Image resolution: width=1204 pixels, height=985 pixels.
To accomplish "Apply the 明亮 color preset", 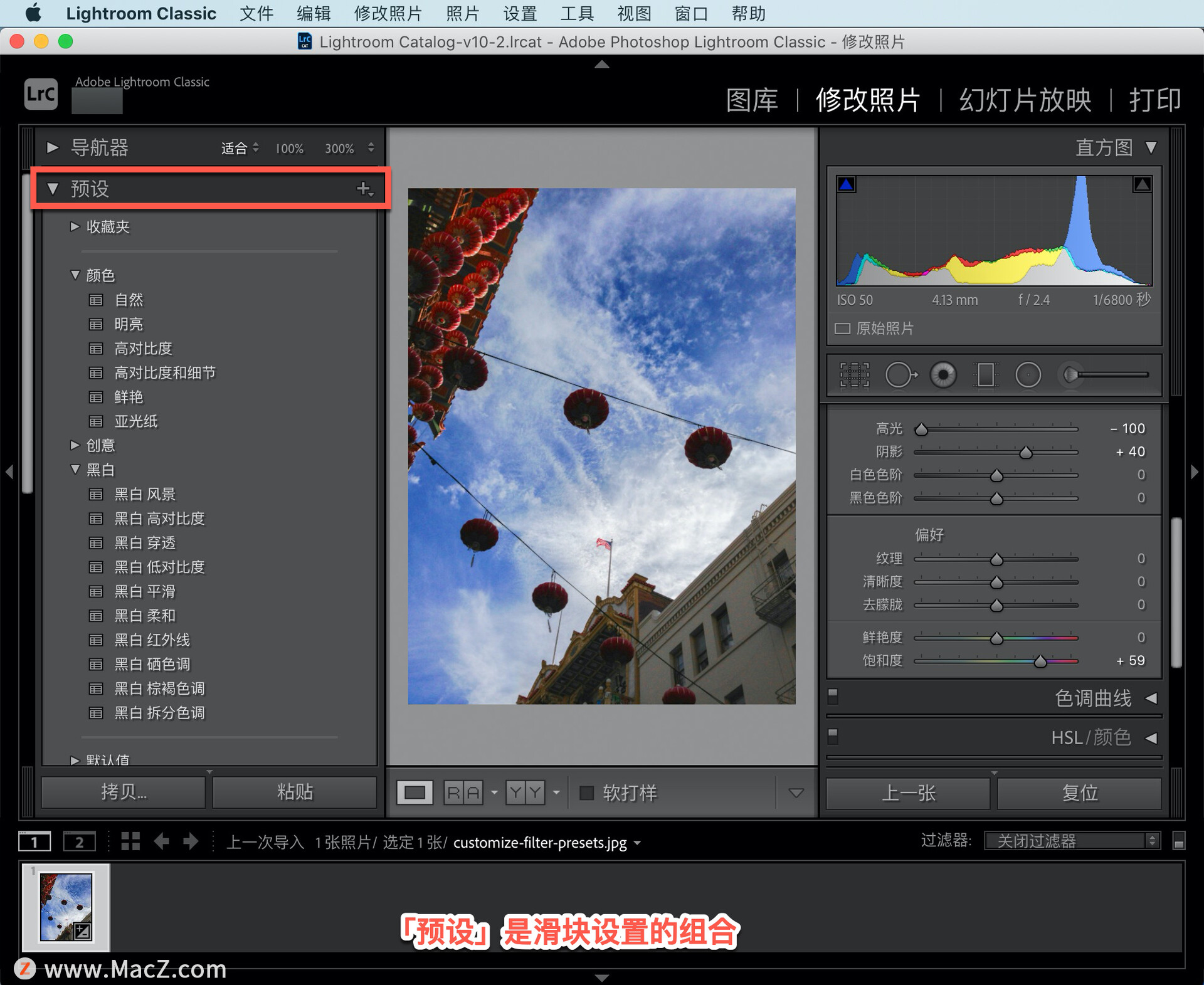I will [129, 324].
